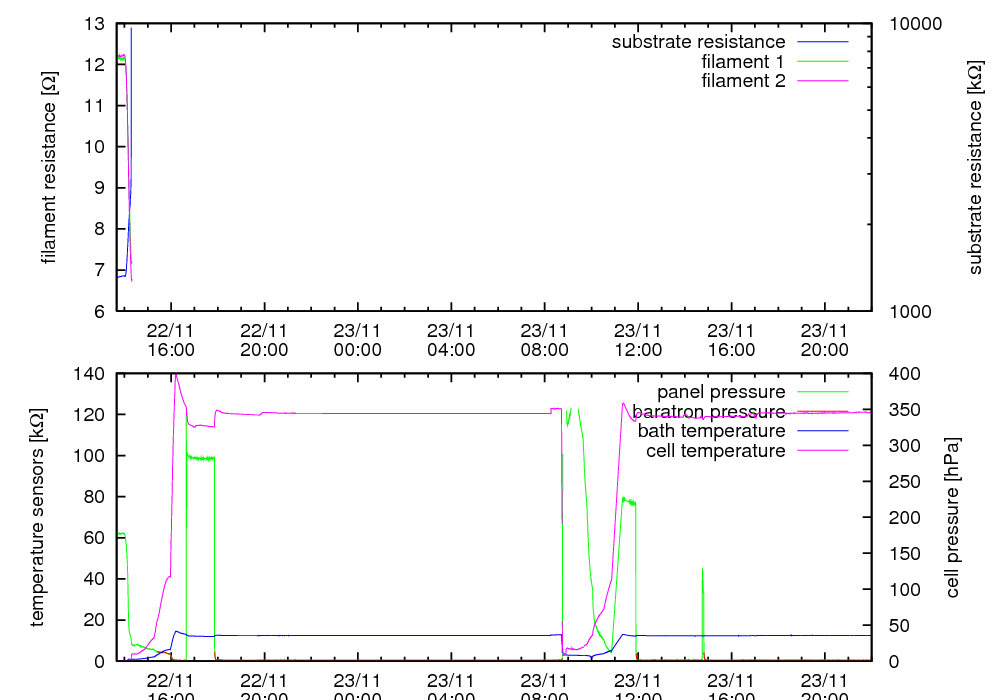Click the blue bath temperature legend line
Image resolution: width=1000 pixels, height=700 pixels.
(x=822, y=431)
